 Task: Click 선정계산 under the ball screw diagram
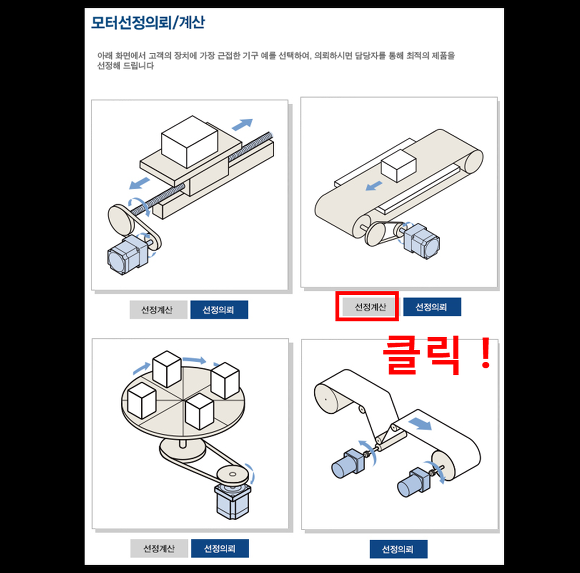click(158, 310)
